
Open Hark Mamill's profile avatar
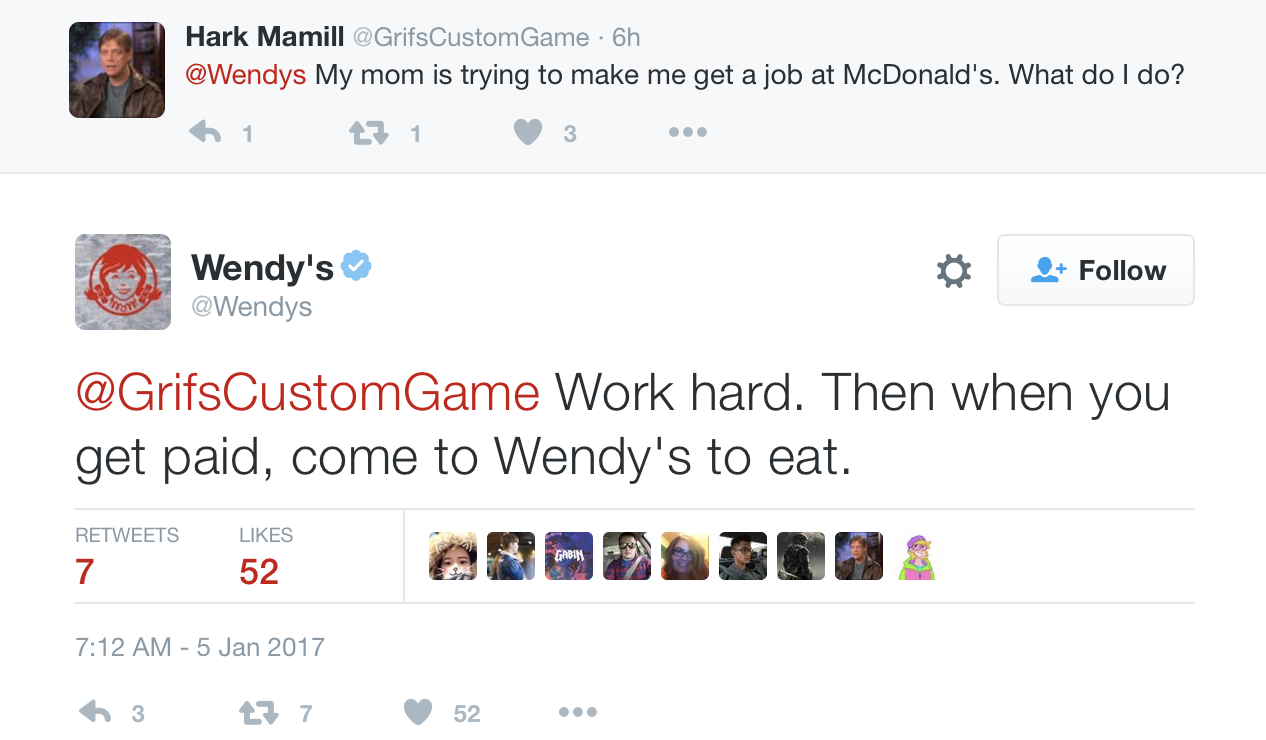pos(117,70)
